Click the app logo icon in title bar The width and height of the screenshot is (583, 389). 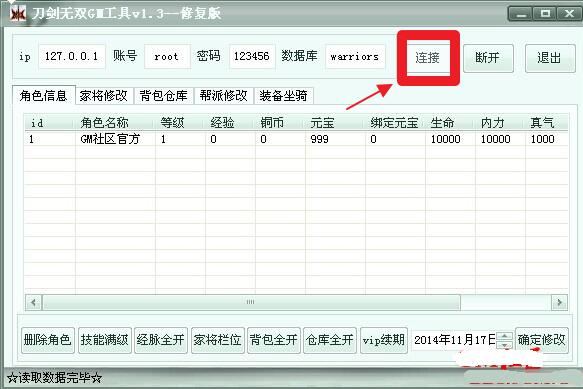point(17,13)
